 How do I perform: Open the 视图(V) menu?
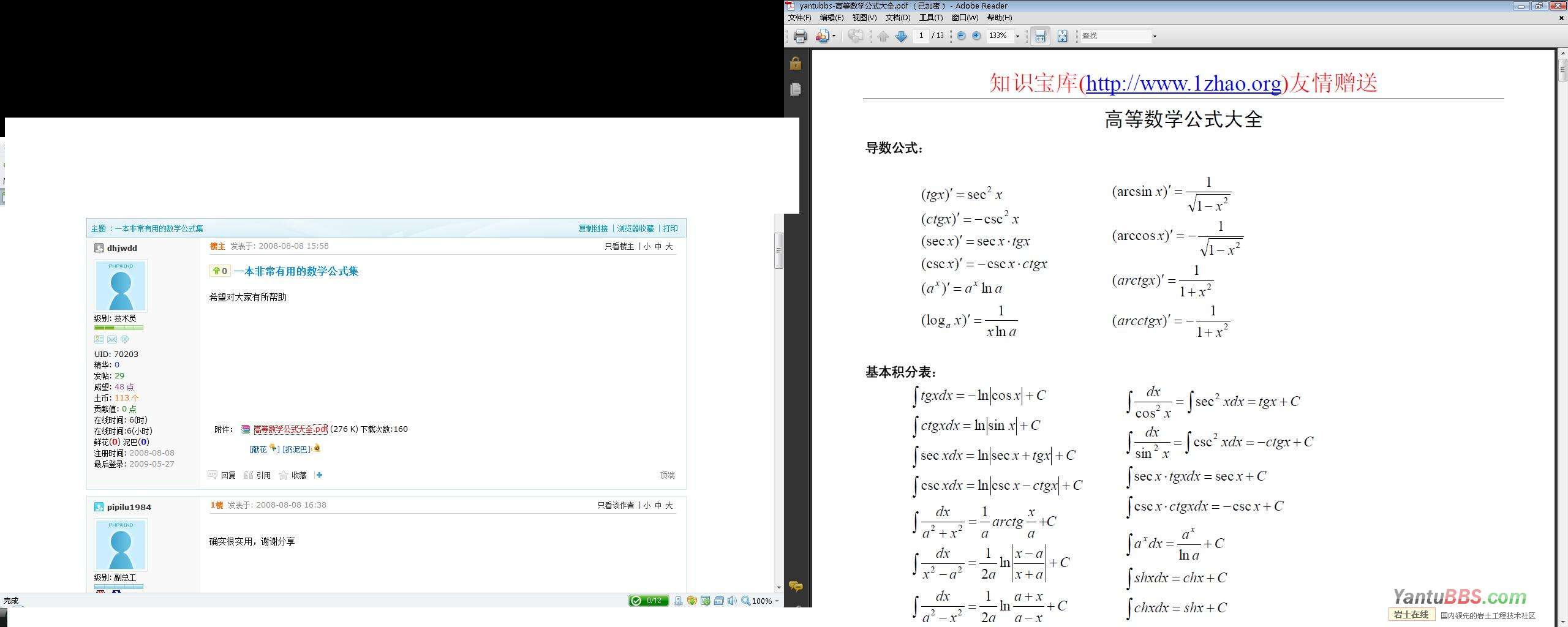pos(864,18)
